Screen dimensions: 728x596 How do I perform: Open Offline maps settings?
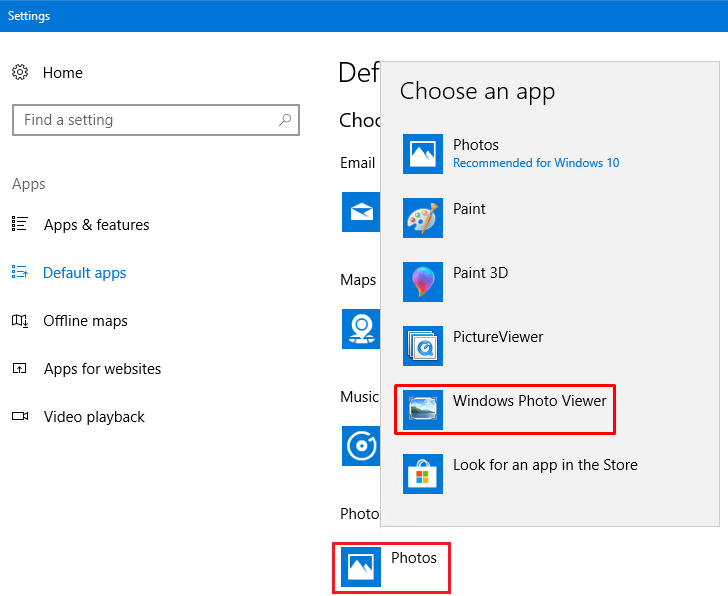pos(85,321)
